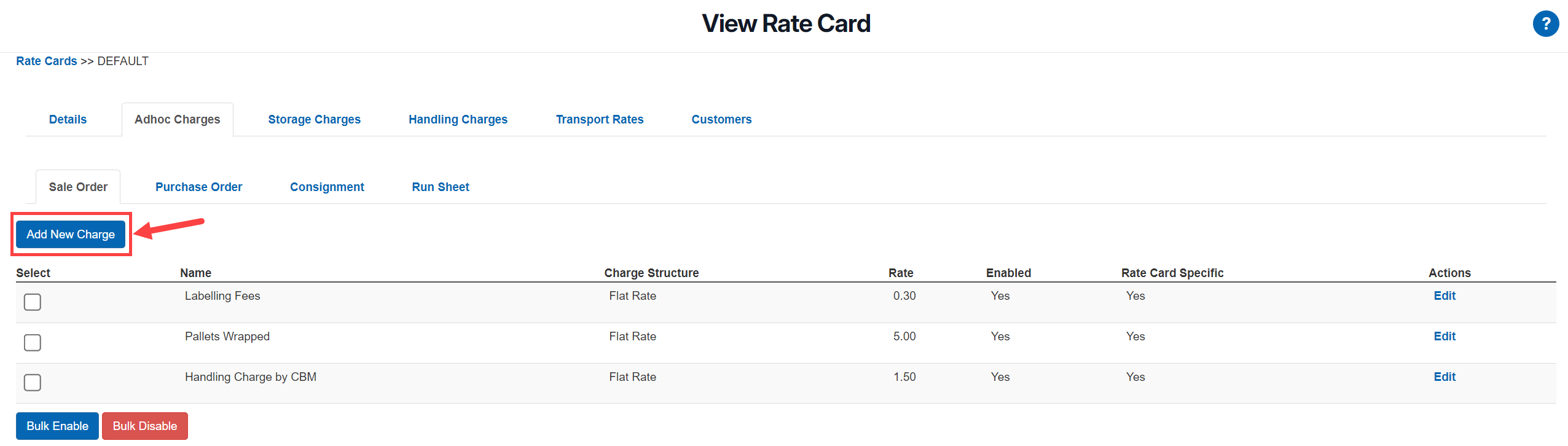Select the Adhoc Charges tab
The height and width of the screenshot is (446, 1568).
tap(177, 119)
